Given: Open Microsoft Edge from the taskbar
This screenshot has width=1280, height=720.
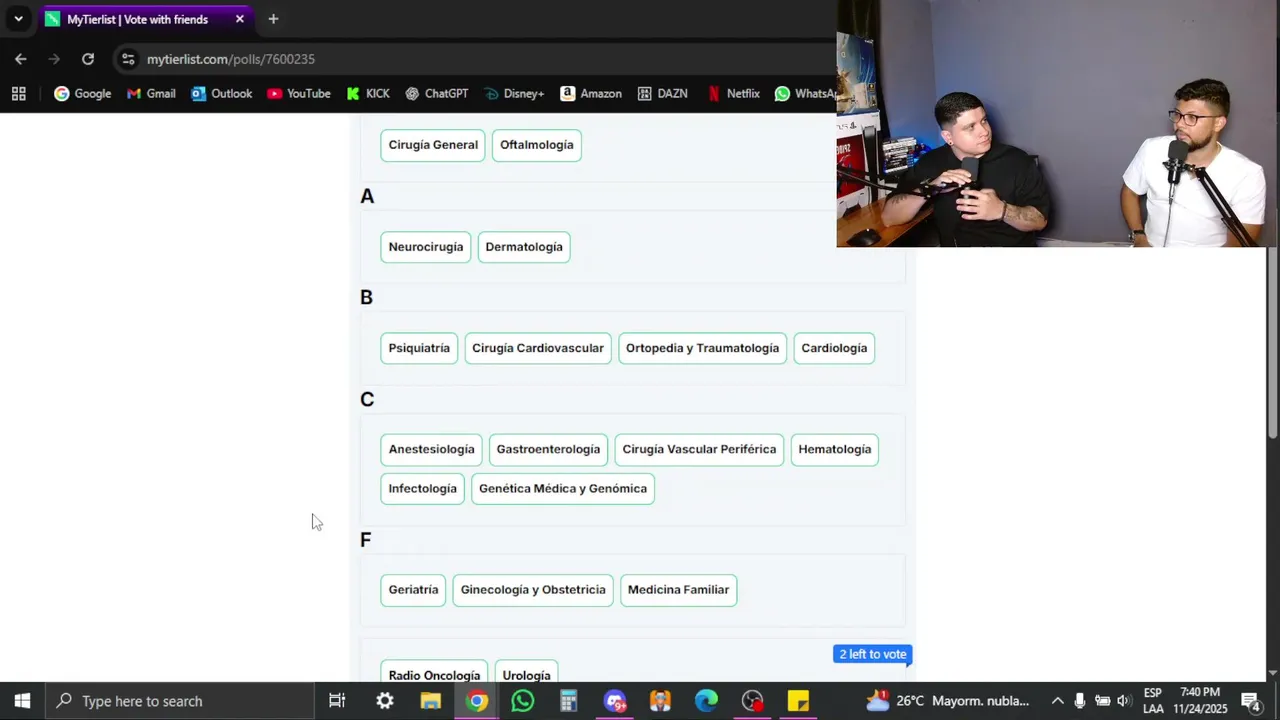Looking at the screenshot, I should pos(706,701).
